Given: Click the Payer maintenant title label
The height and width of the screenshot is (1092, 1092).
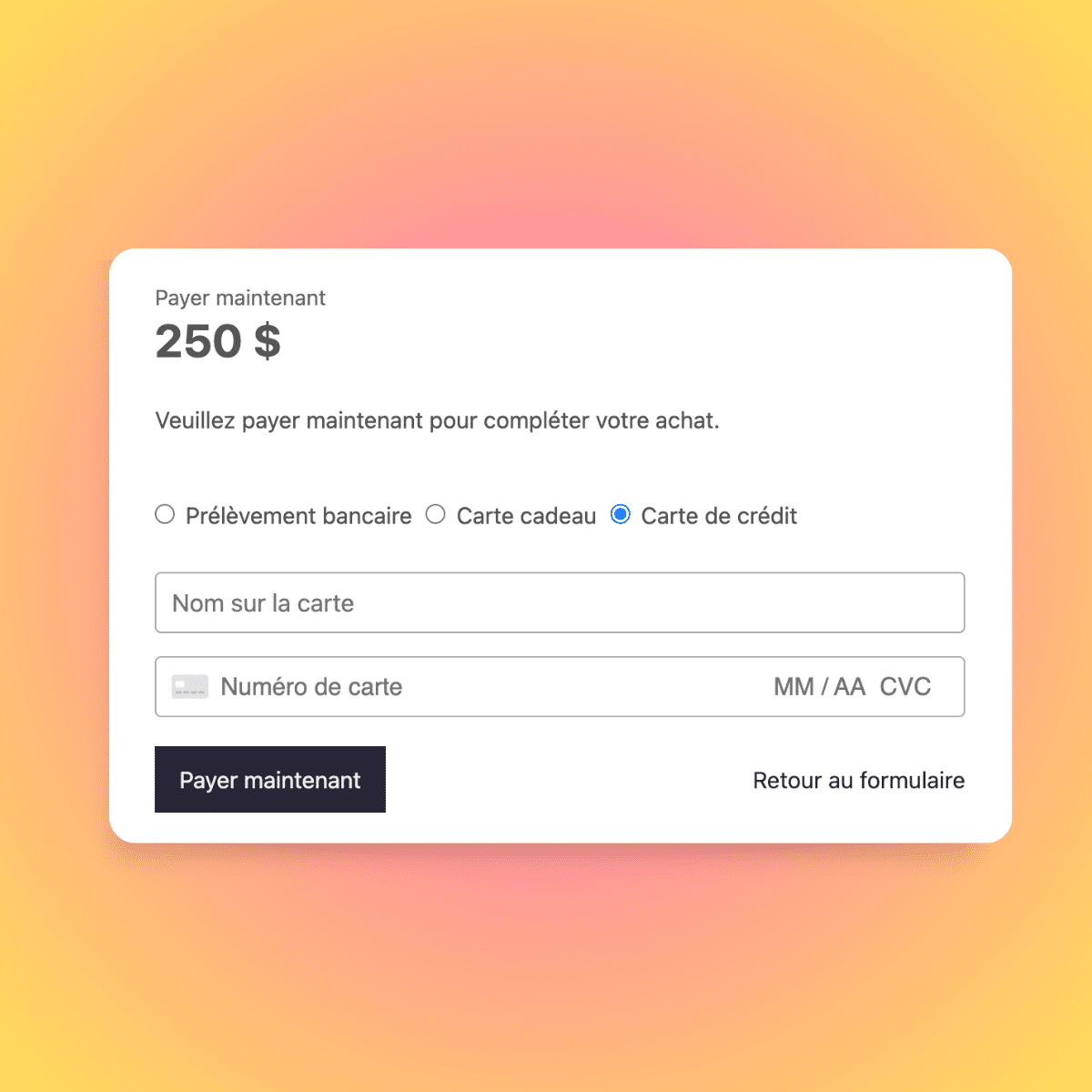Looking at the screenshot, I should (x=239, y=298).
